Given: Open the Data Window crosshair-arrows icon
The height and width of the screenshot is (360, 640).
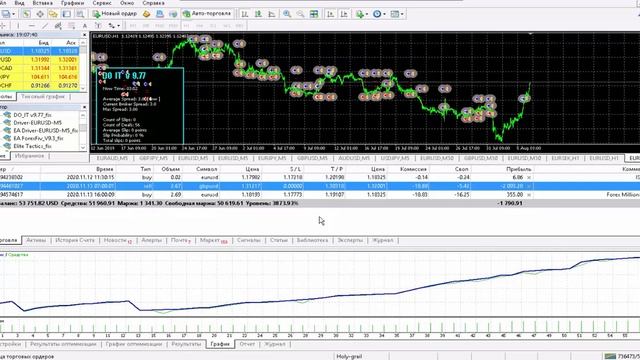Looking at the screenshot, I should (40, 14).
